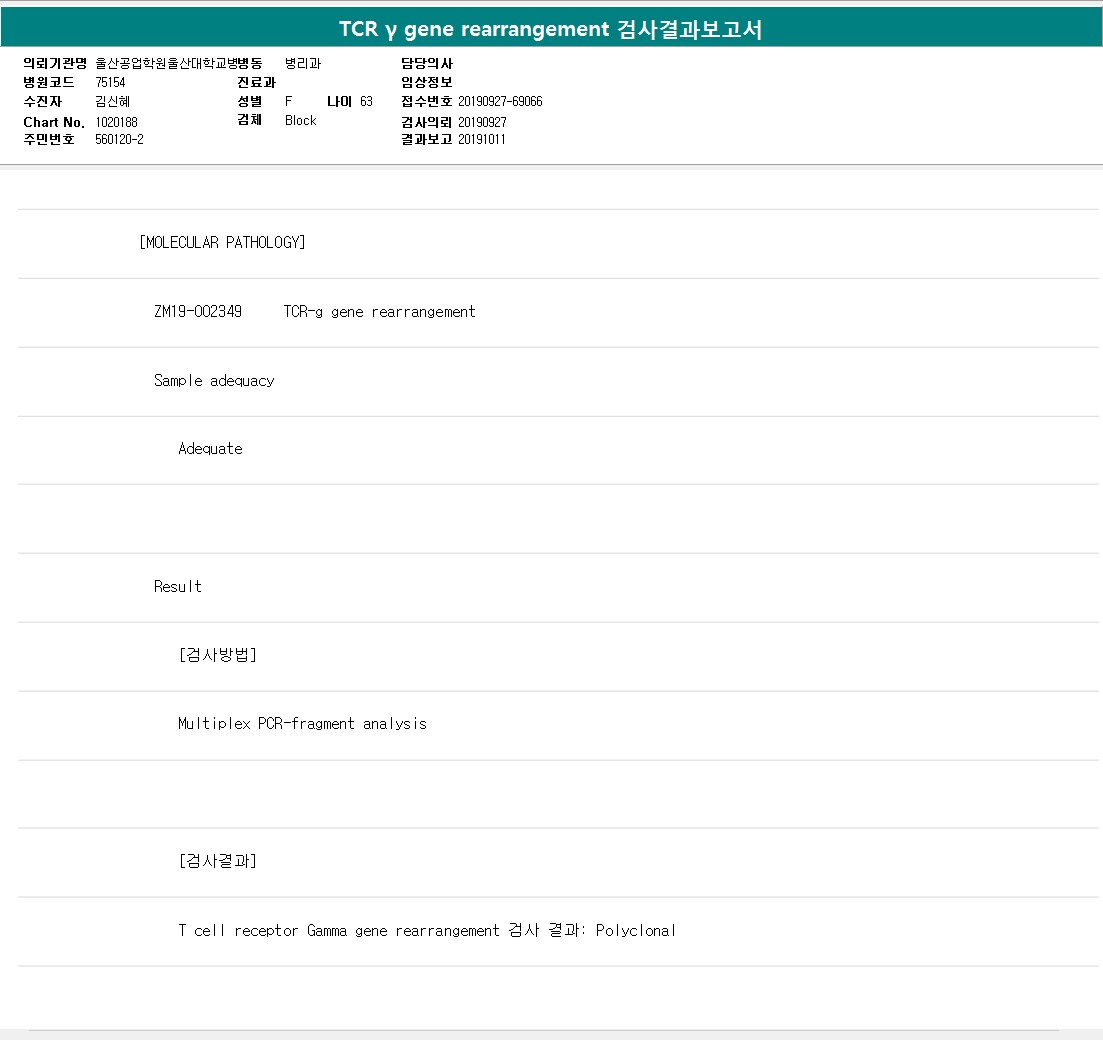Click the [검사방법] heading
Viewport: 1103px width, 1040px height.
click(218, 655)
